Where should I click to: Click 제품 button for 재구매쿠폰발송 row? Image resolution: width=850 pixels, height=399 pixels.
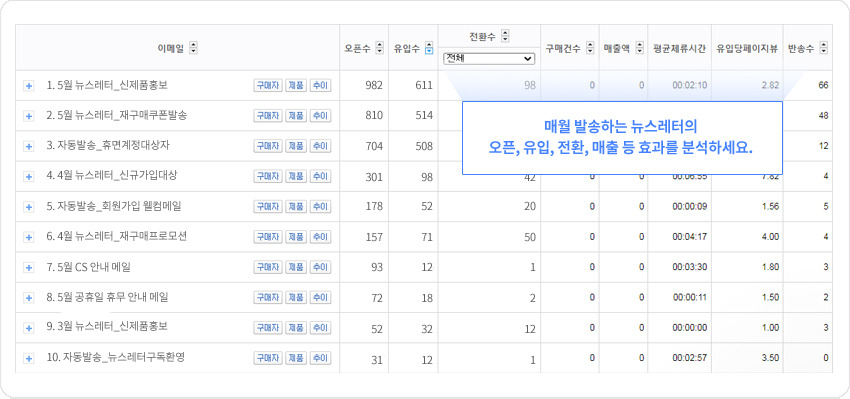coord(296,116)
